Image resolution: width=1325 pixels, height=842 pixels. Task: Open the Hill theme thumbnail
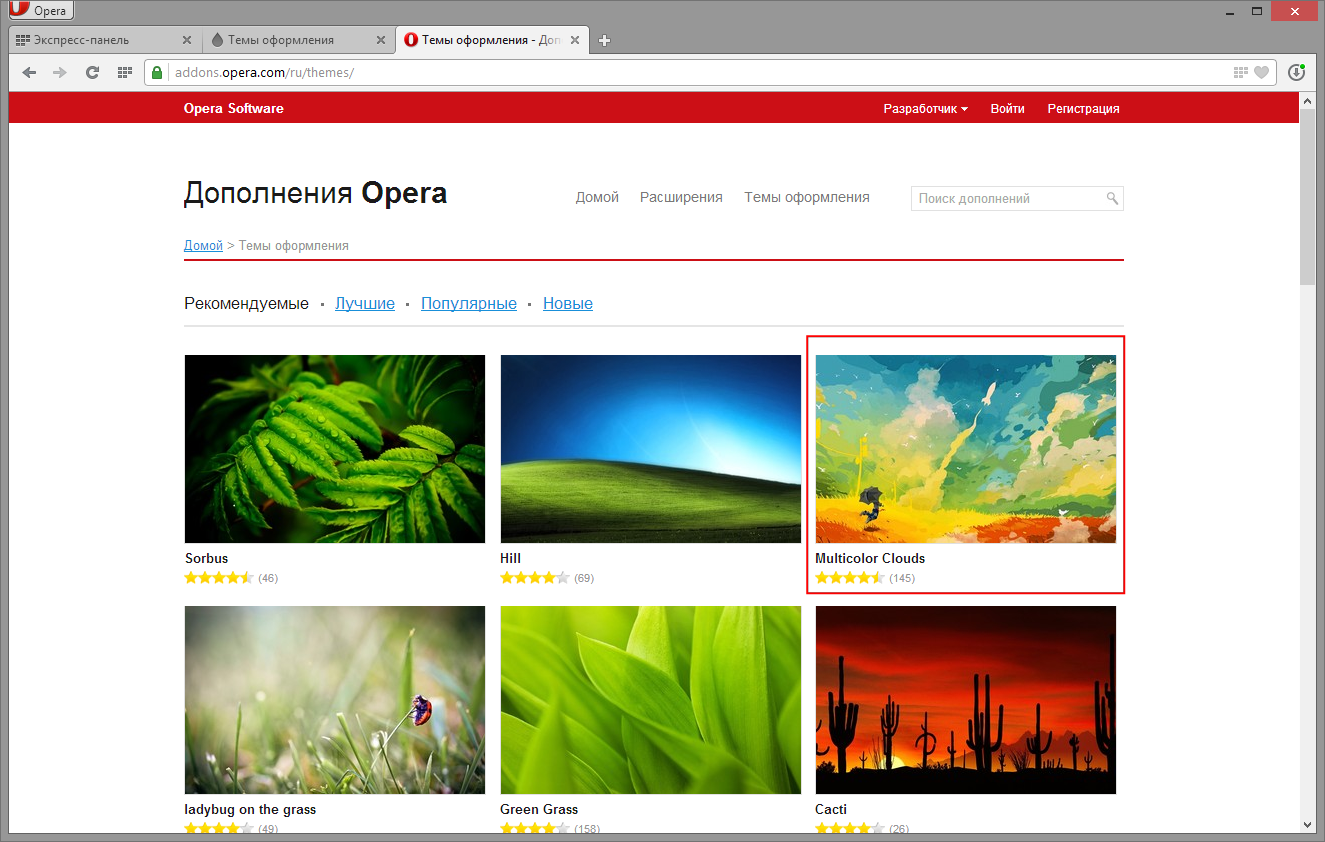point(650,449)
